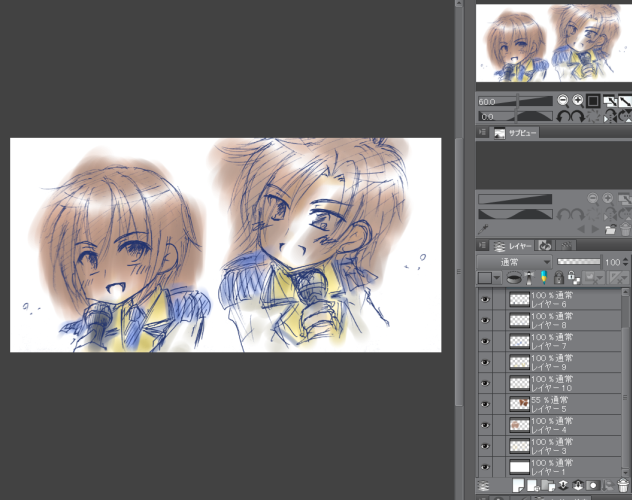Click the layer list scrollbar down arrow
The image size is (632, 500).
(626, 472)
